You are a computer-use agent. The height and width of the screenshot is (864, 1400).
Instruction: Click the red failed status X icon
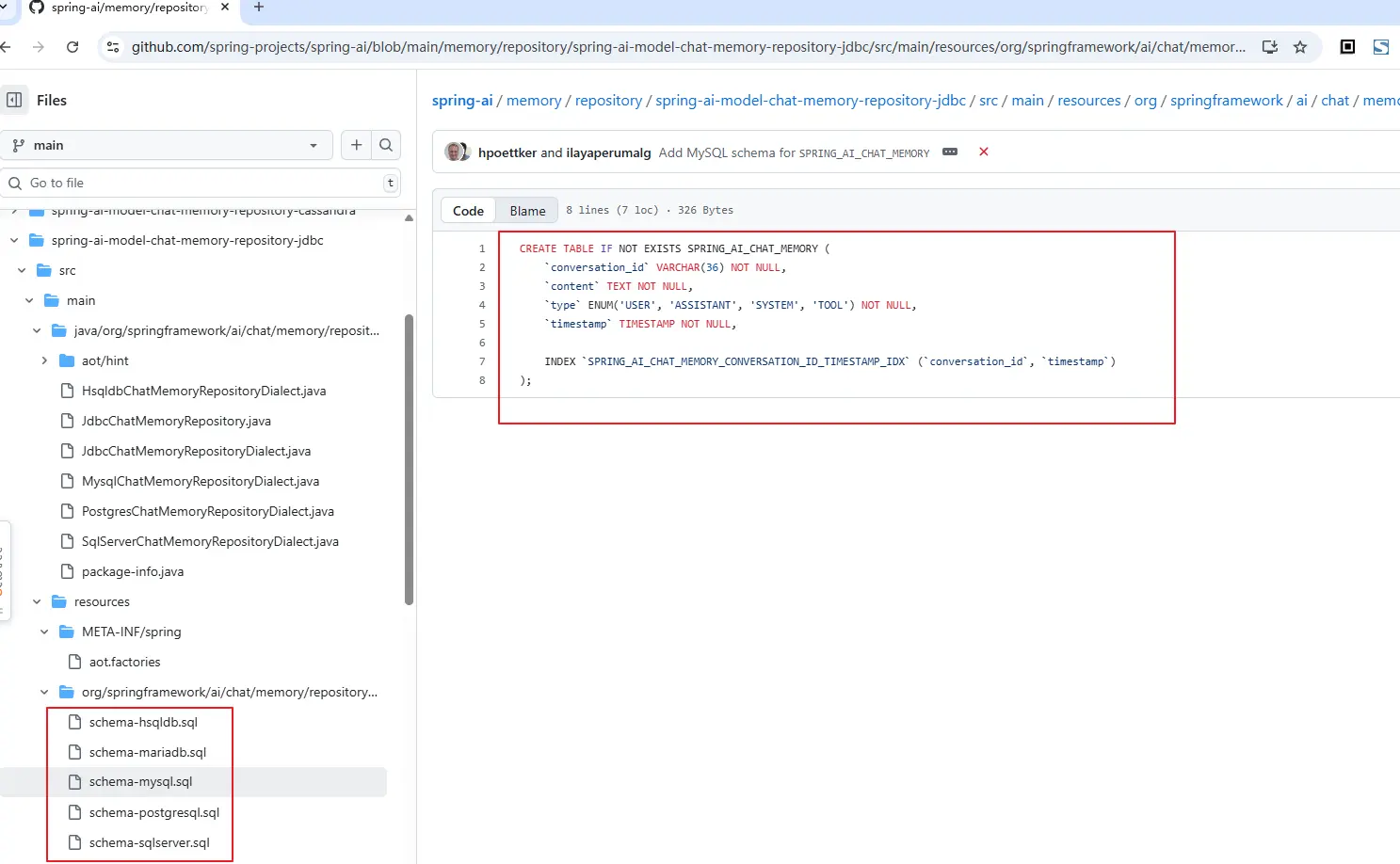point(984,152)
